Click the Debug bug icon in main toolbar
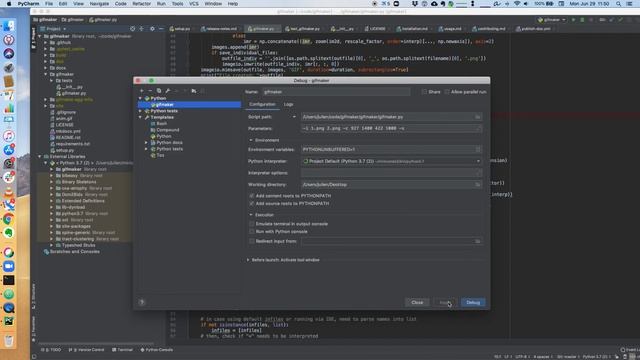The image size is (640, 360). 582,20
